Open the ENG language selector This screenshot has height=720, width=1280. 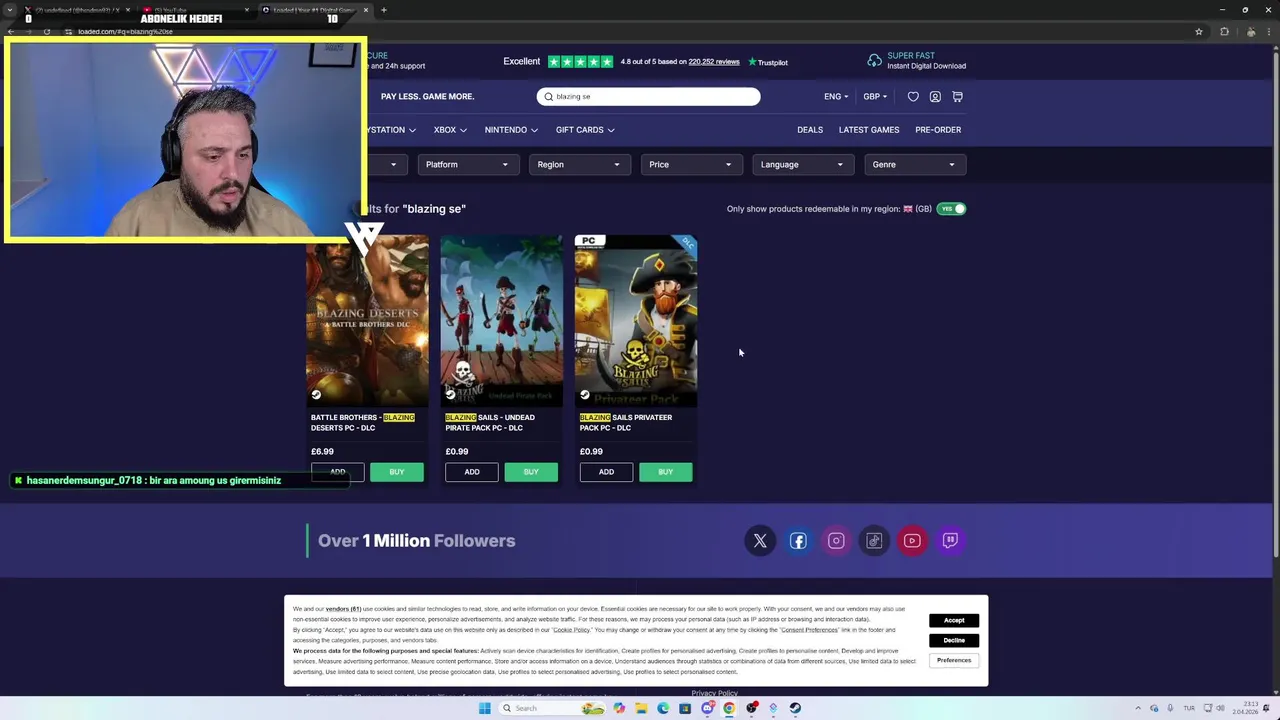coord(836,97)
